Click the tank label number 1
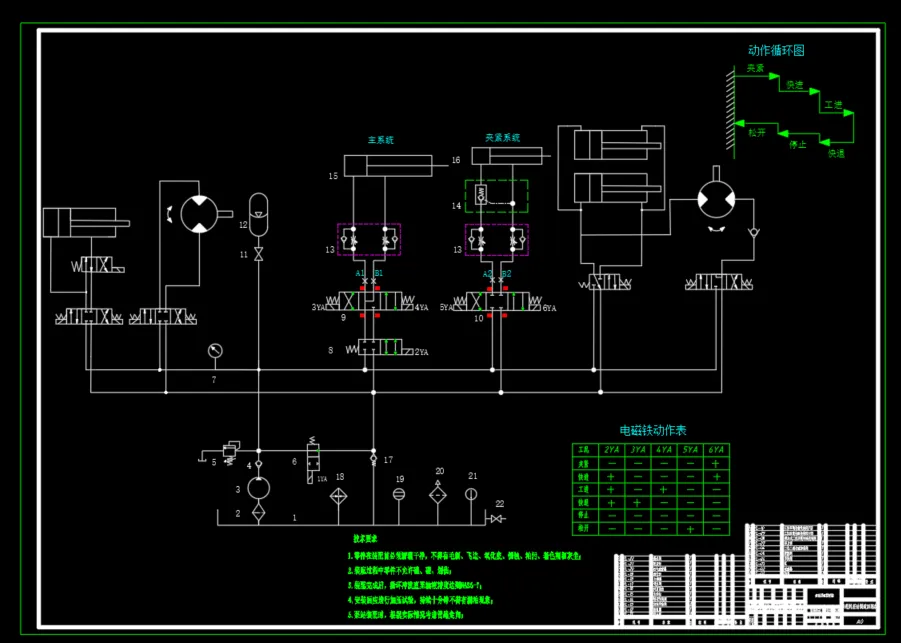Screen dimensions: 901x643 295,518
